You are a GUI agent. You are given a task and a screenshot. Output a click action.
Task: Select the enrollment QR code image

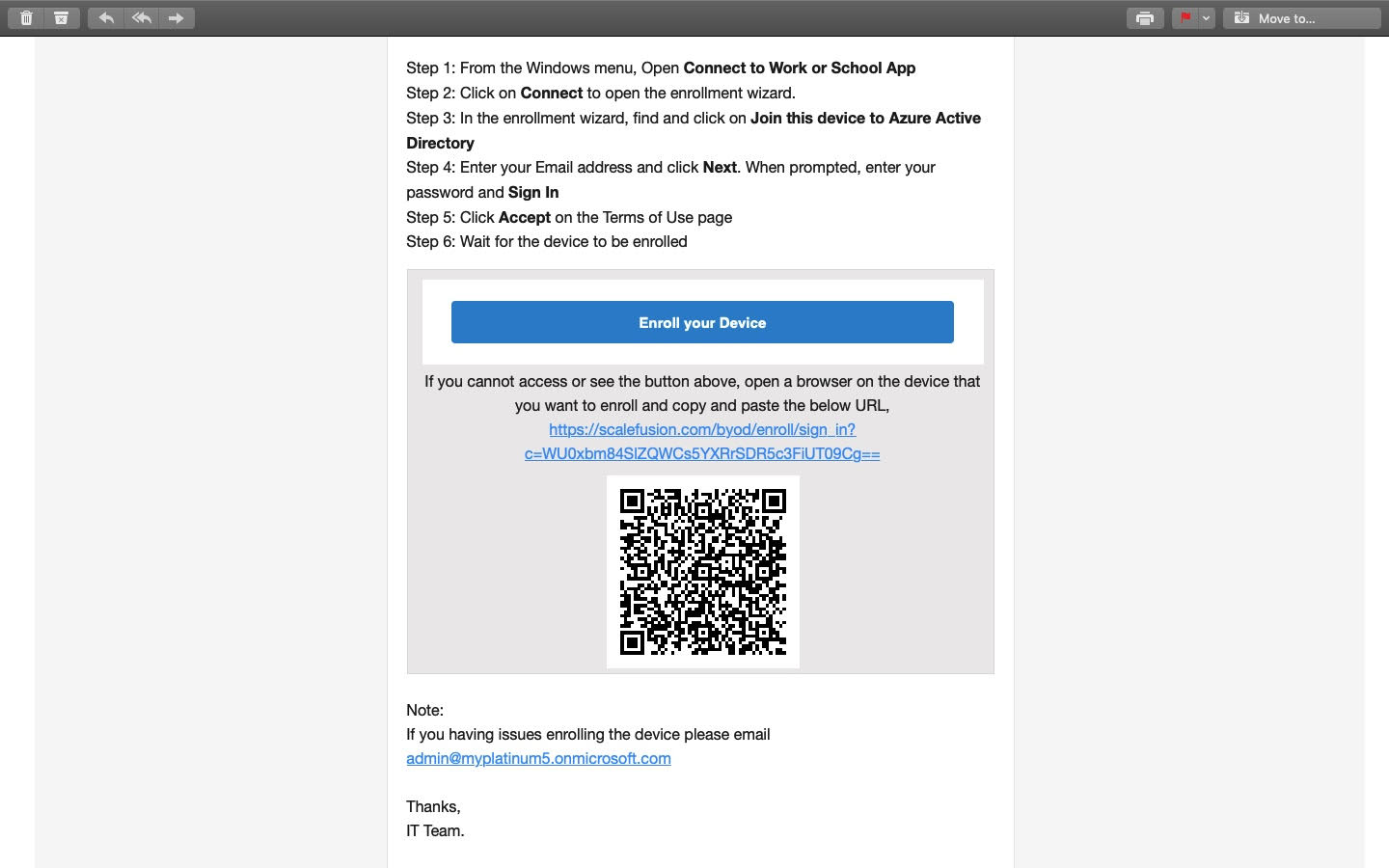[x=703, y=572]
